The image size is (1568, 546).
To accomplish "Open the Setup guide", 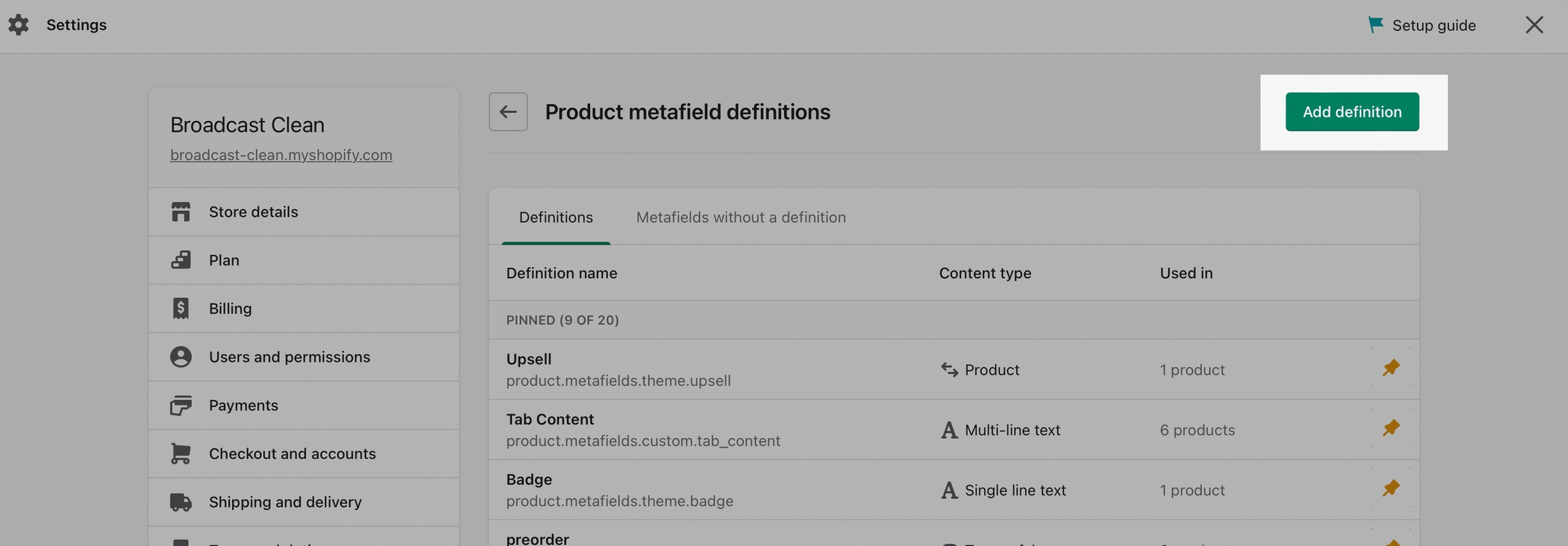I will [1433, 25].
